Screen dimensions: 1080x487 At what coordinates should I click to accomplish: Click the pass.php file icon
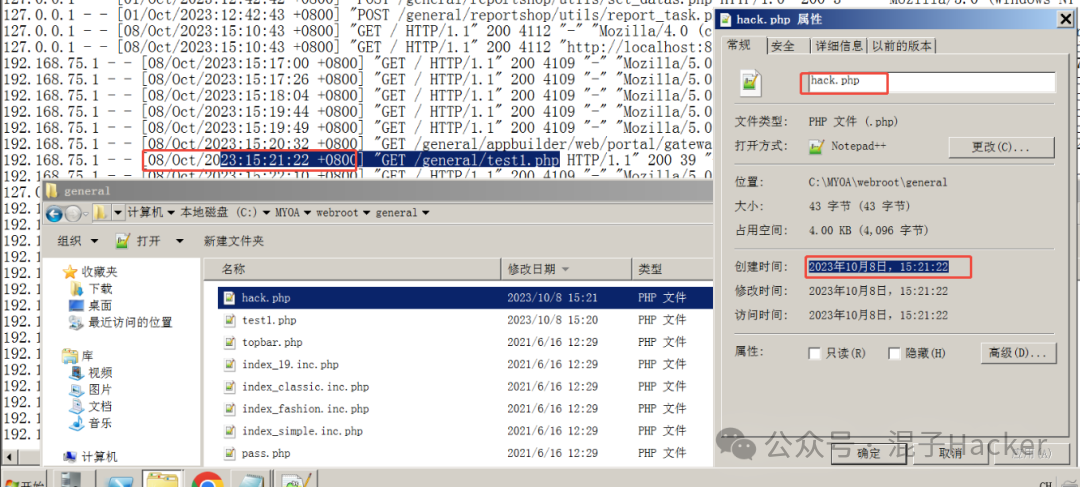click(230, 453)
